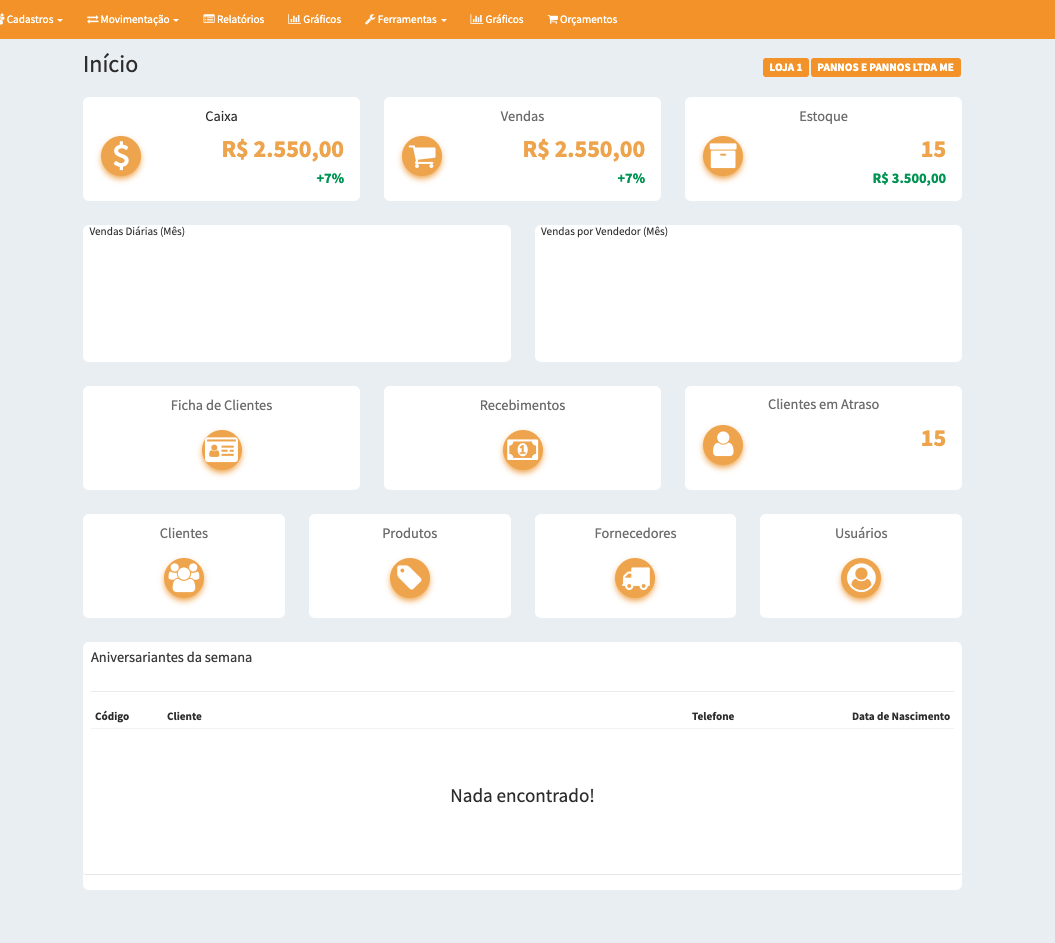Image resolution: width=1055 pixels, height=943 pixels.
Task: Click the LOJA 1 badge button
Action: [x=785, y=67]
